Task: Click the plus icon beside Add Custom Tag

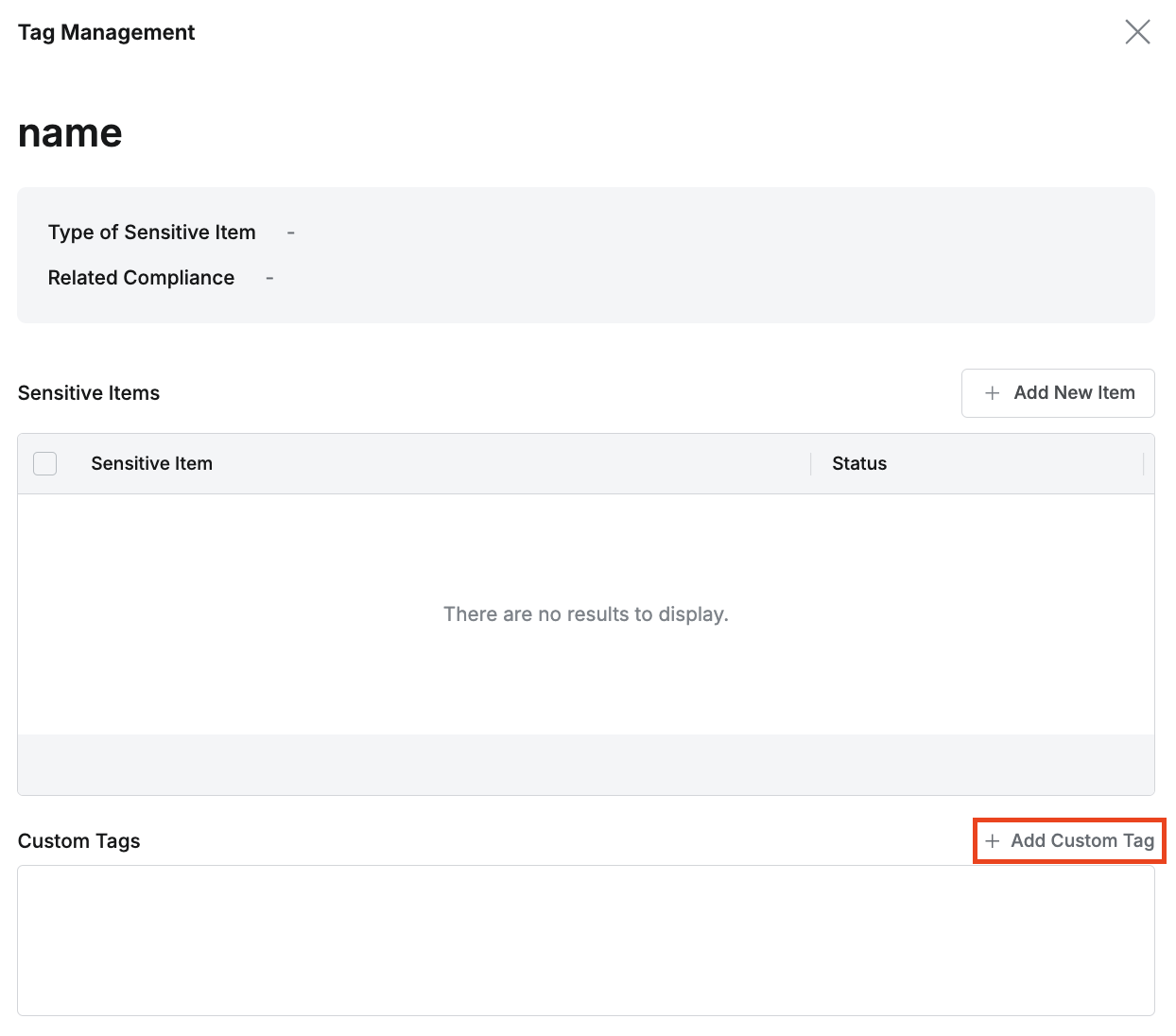Action: (x=992, y=841)
